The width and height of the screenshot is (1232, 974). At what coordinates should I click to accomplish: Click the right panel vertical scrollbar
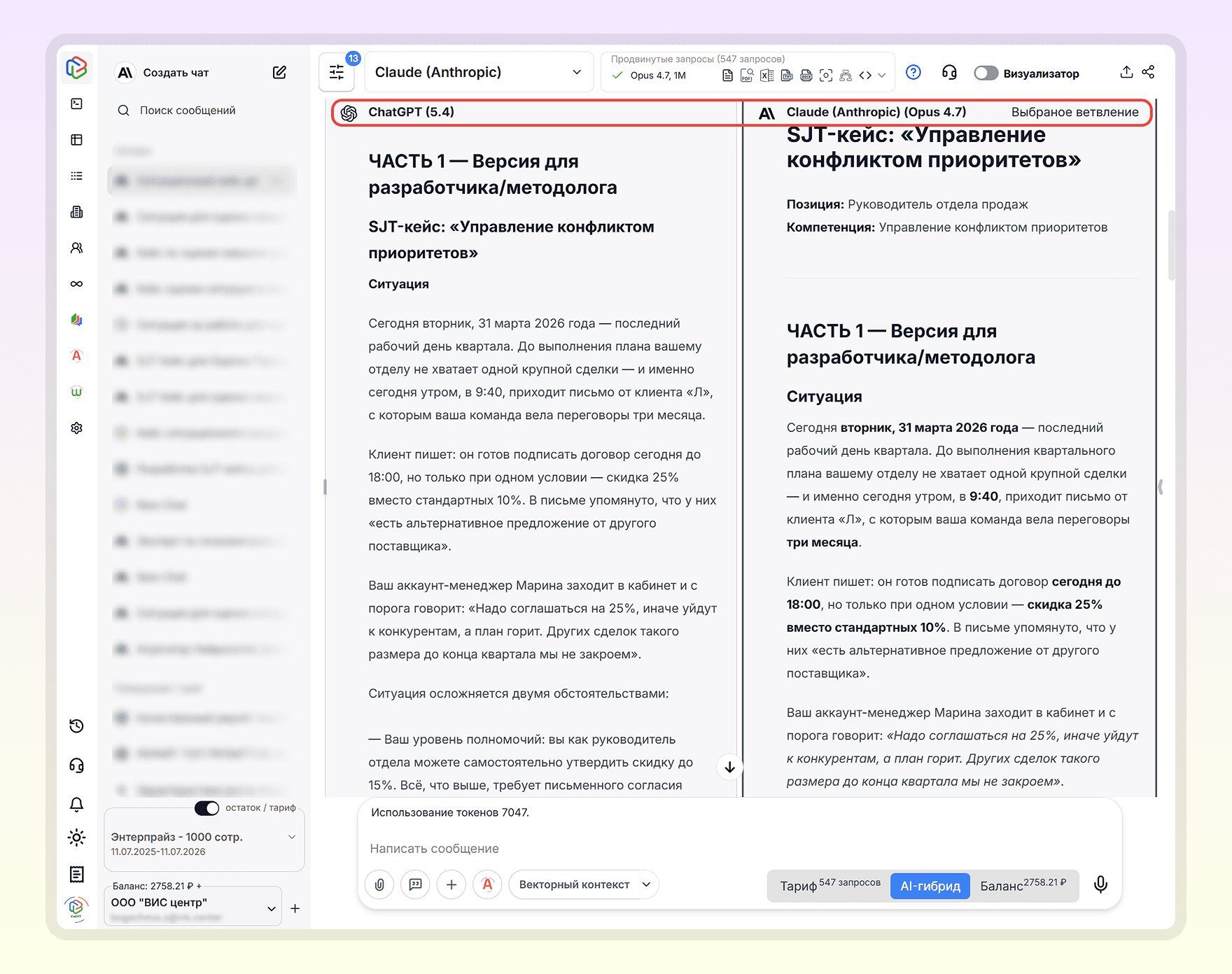point(1171,245)
